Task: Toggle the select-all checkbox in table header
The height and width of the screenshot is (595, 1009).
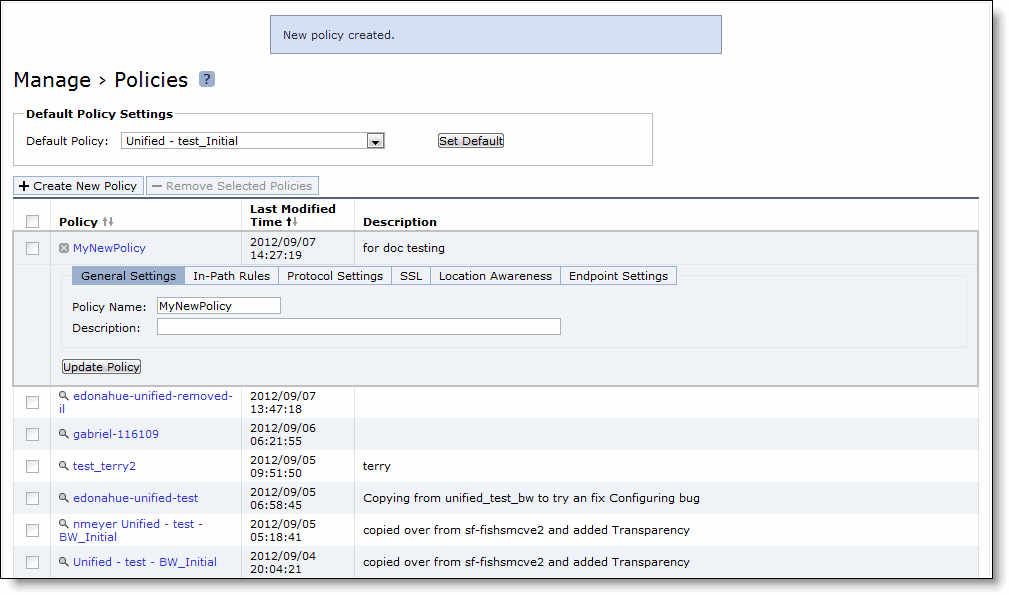Action: [x=33, y=221]
